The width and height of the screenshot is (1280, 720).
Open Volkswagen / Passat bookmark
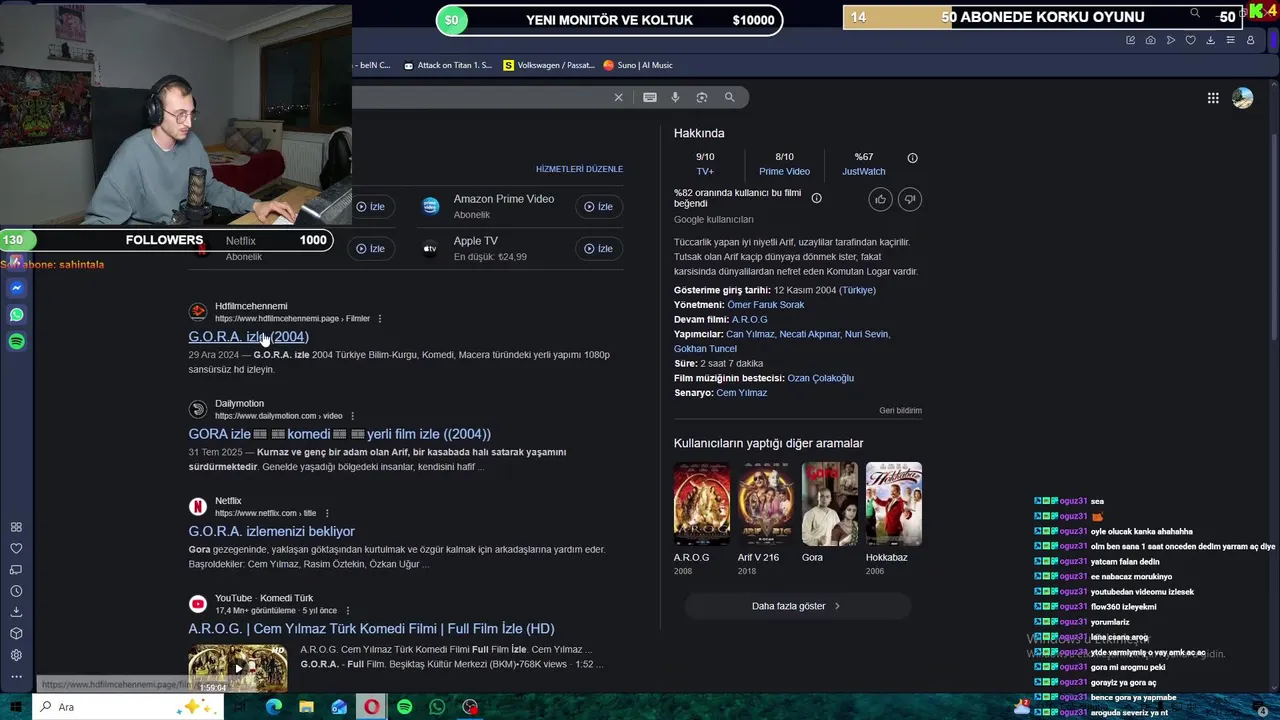548,65
